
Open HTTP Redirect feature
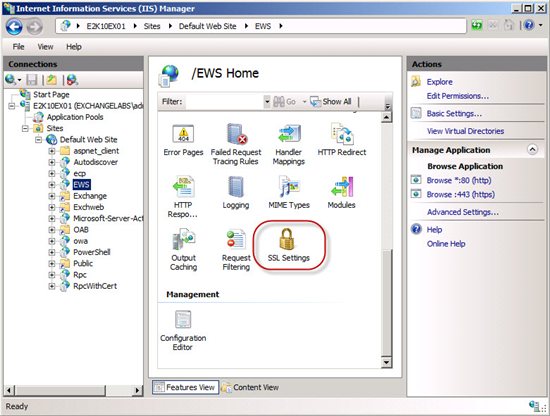[x=342, y=140]
